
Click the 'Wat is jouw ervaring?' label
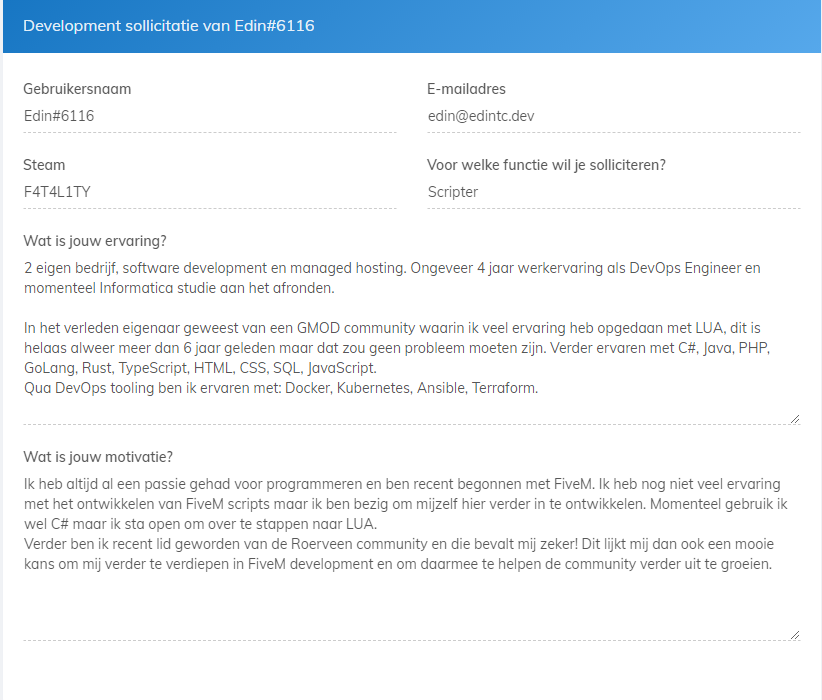point(95,241)
